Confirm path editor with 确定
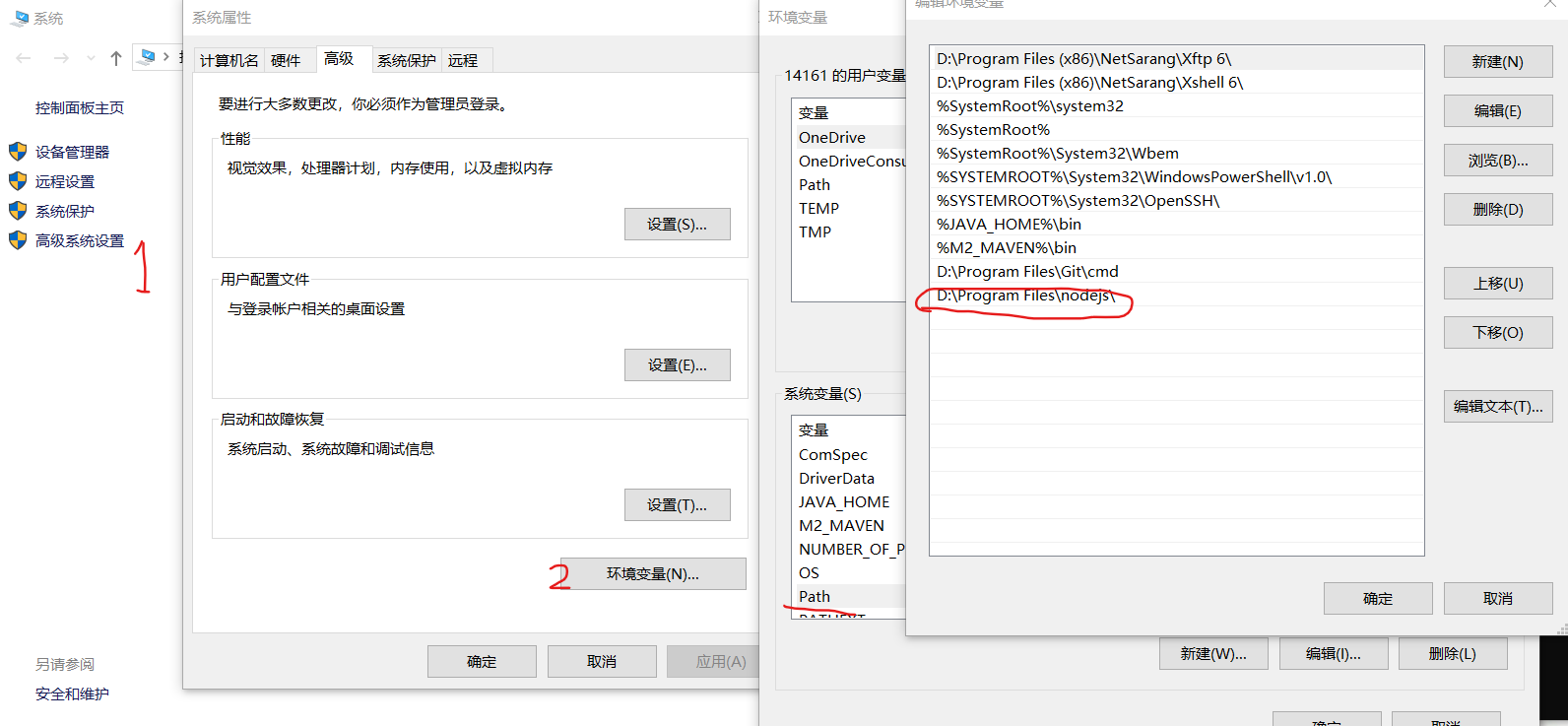 (1378, 598)
